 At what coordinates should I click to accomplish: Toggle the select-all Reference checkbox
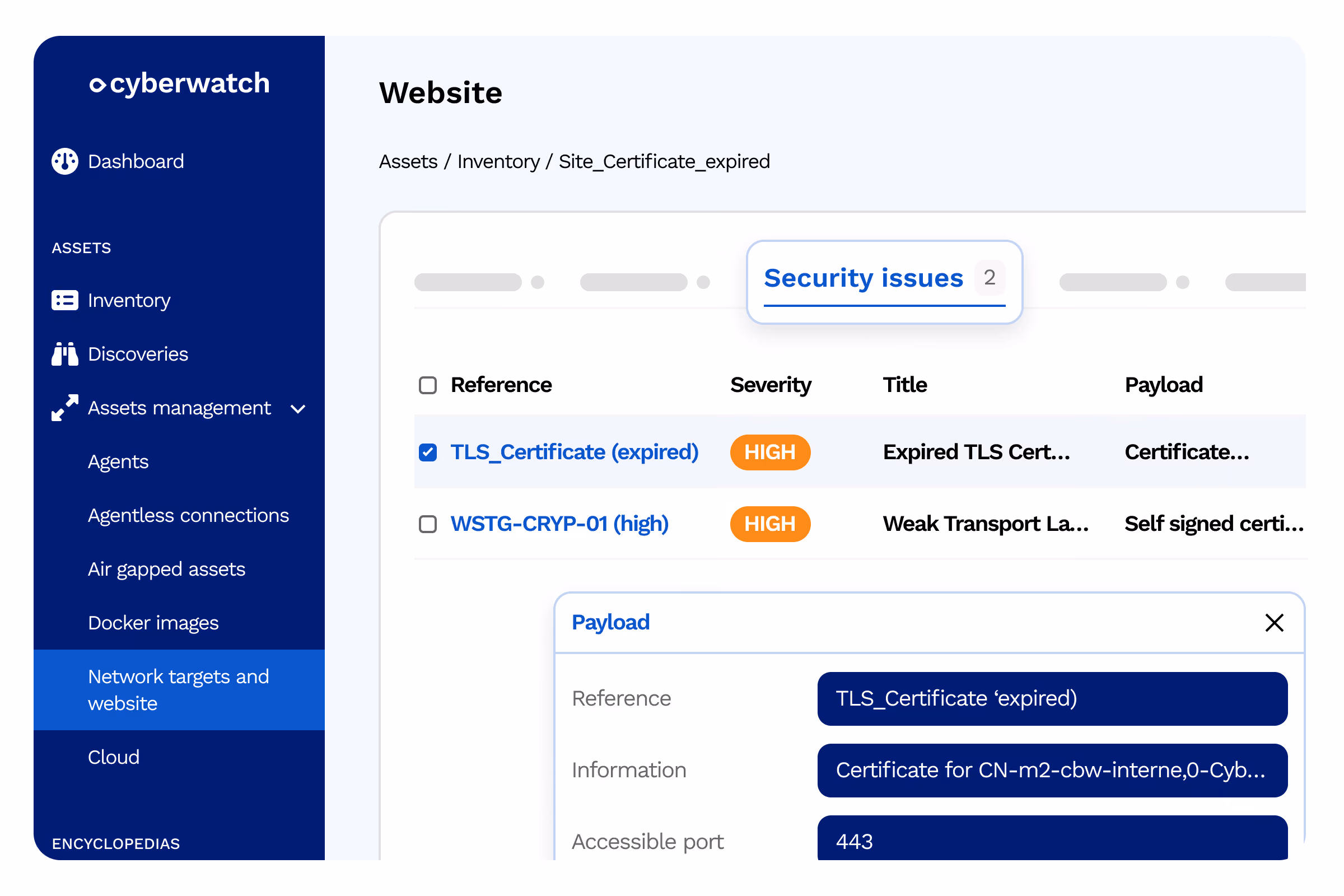click(427, 385)
